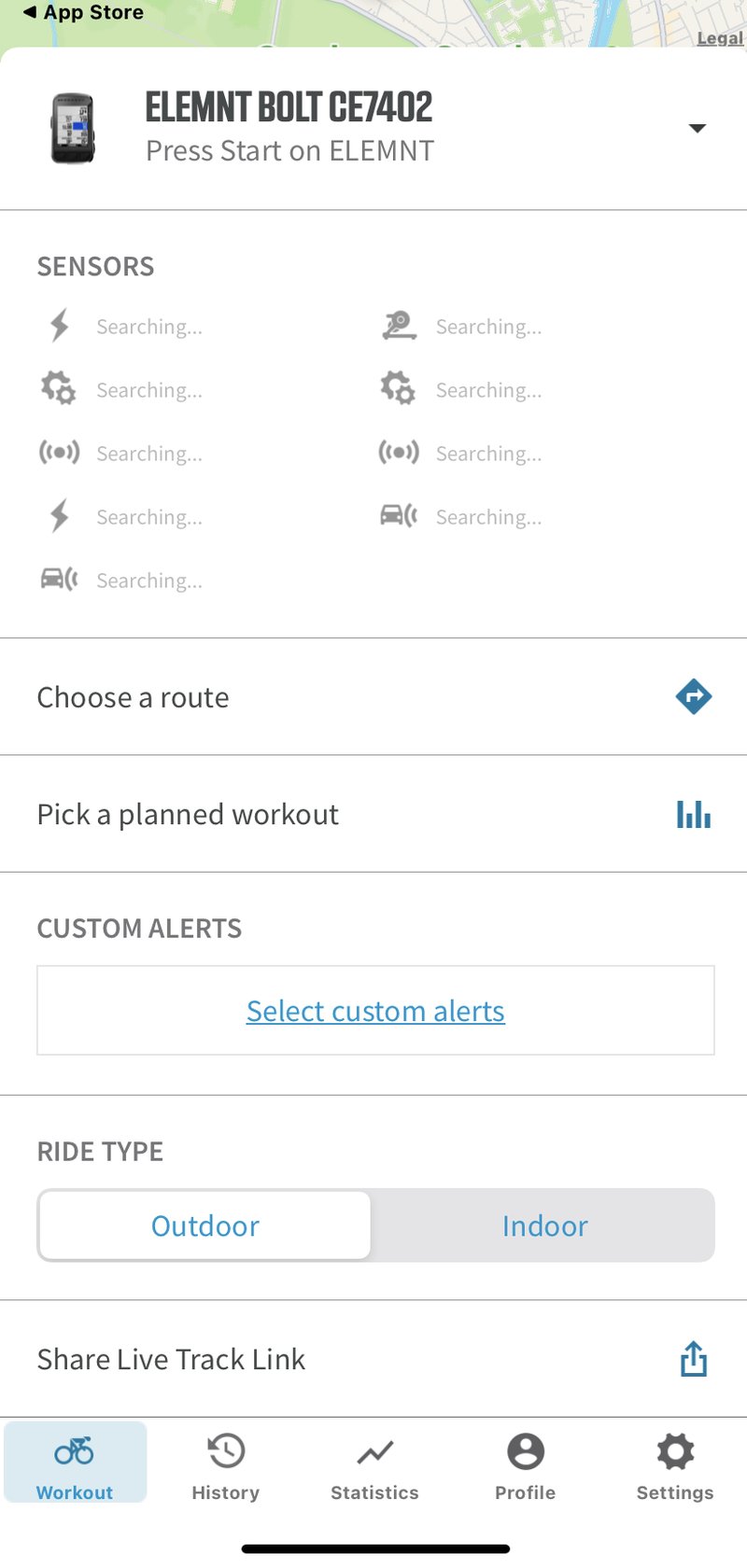Click the wireless signal sensor icon

point(60,453)
